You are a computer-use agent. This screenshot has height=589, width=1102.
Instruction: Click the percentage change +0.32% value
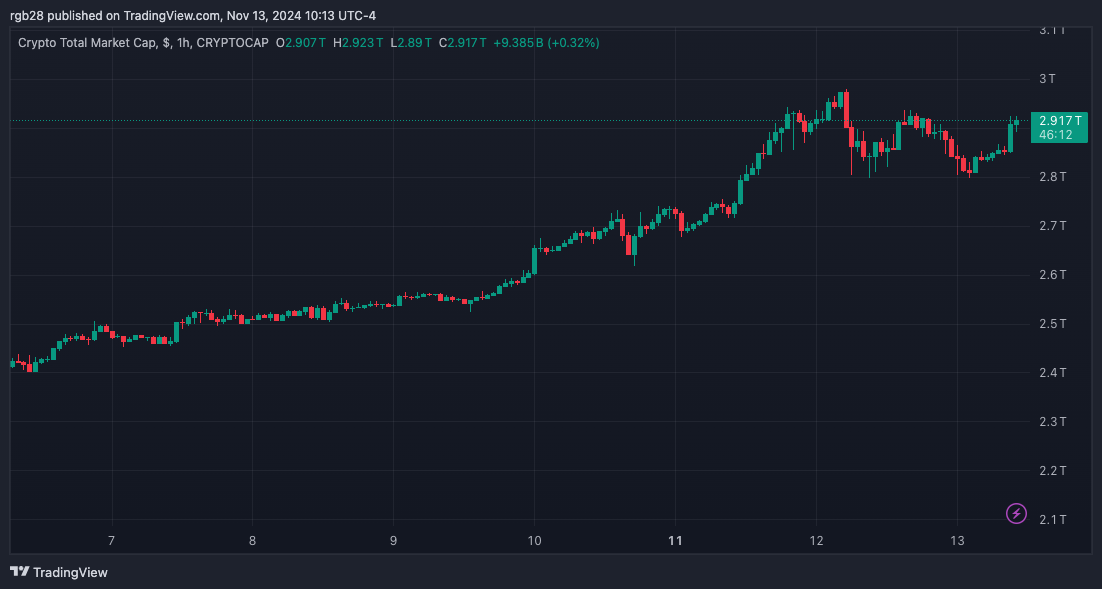point(570,43)
